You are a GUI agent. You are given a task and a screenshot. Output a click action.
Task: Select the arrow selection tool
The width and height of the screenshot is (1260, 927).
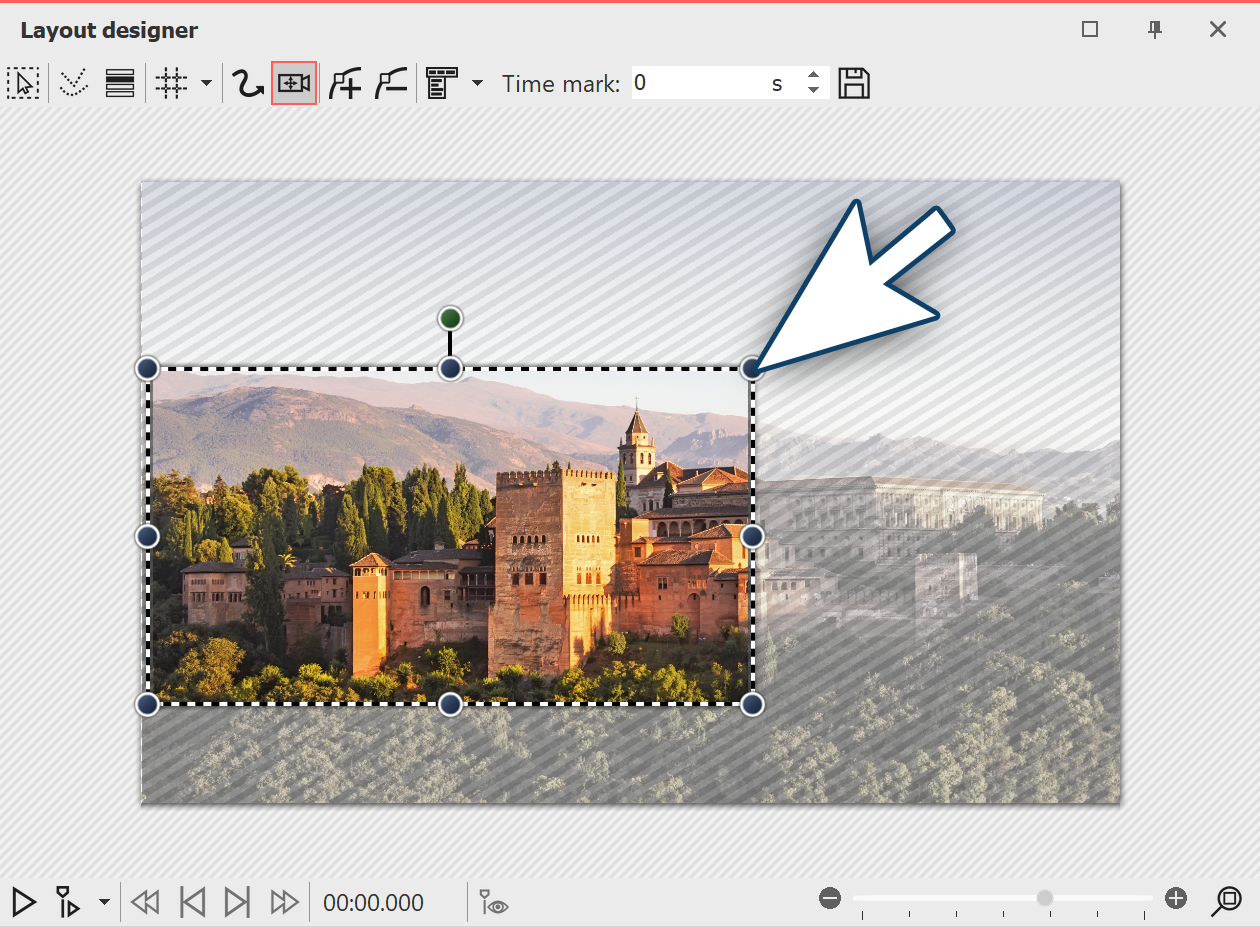[x=24, y=83]
